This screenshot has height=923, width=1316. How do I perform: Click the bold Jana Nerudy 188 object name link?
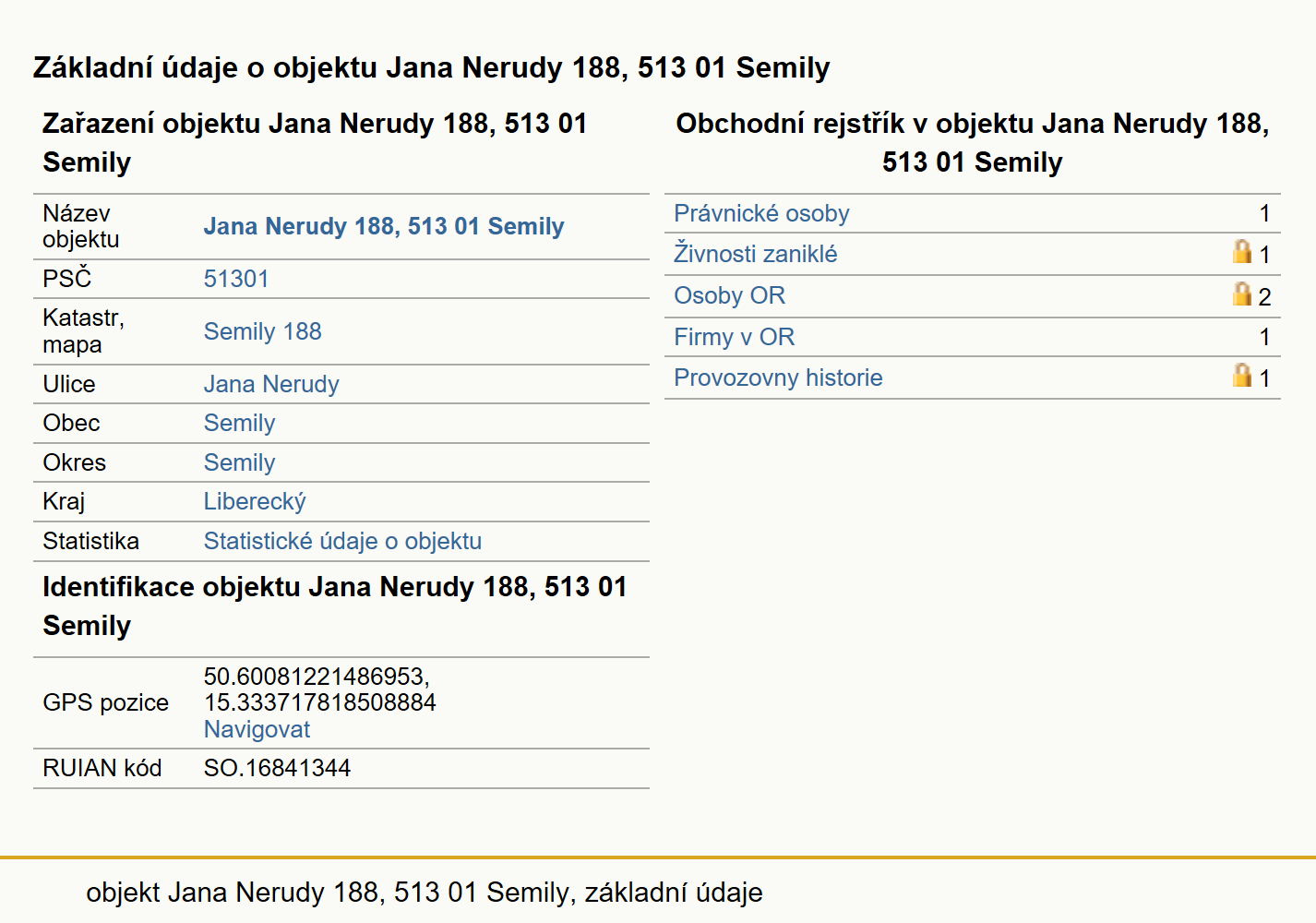click(384, 226)
